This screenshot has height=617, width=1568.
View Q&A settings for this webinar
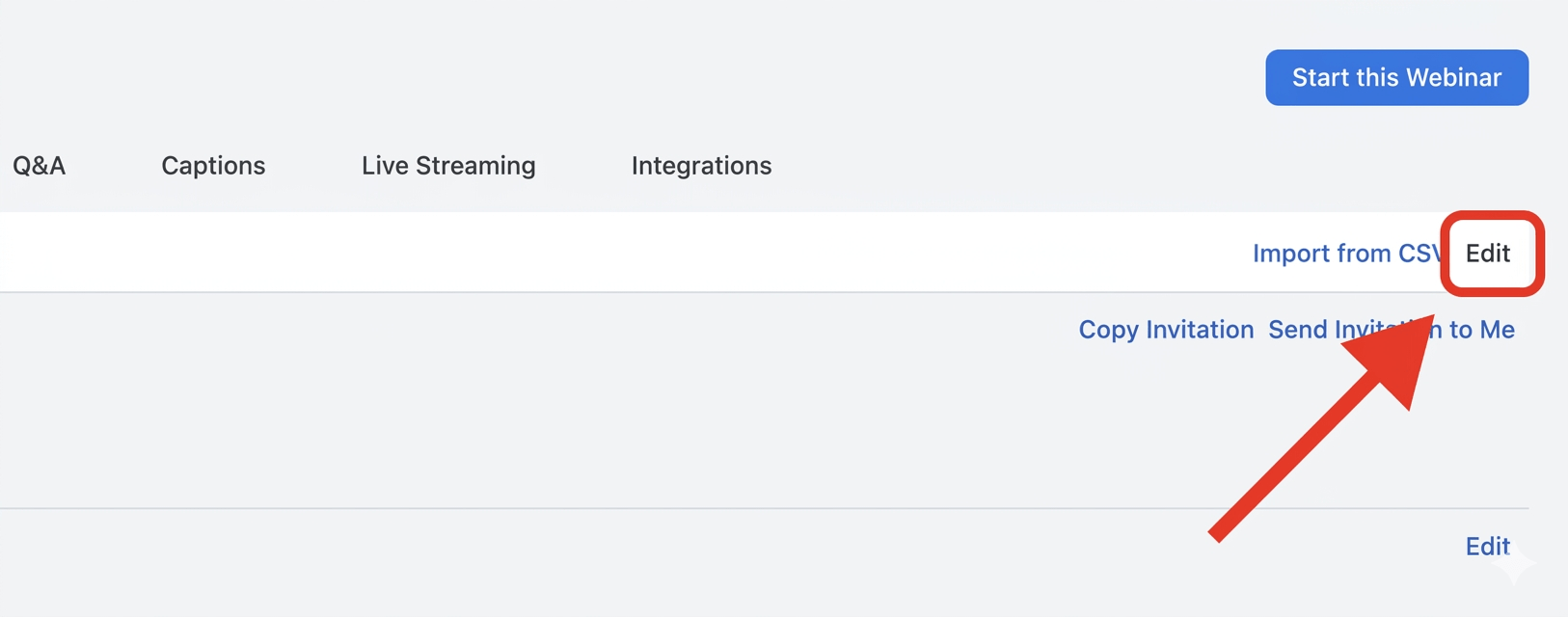coord(40,166)
